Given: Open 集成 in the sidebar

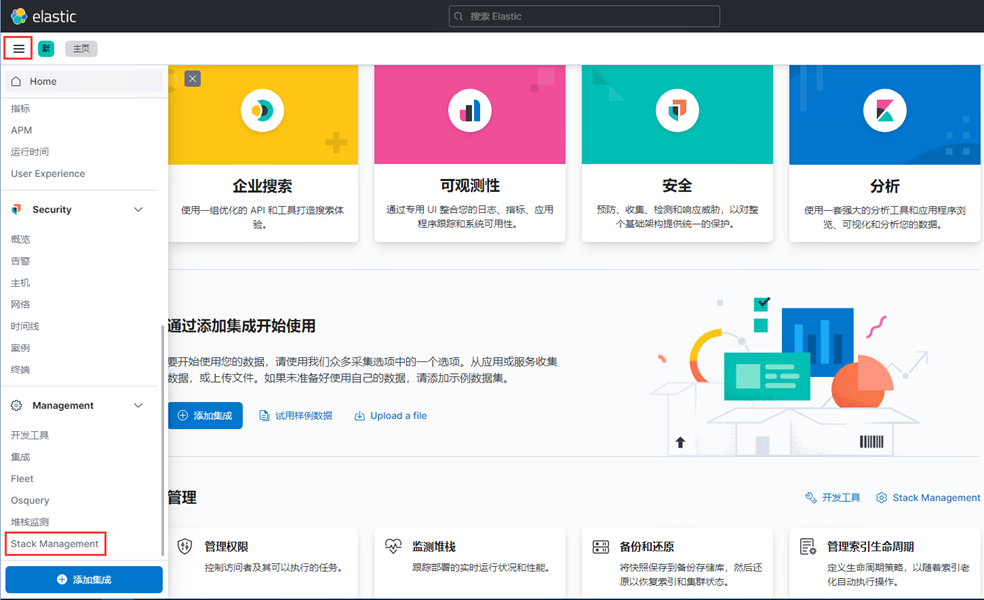Looking at the screenshot, I should [x=20, y=457].
